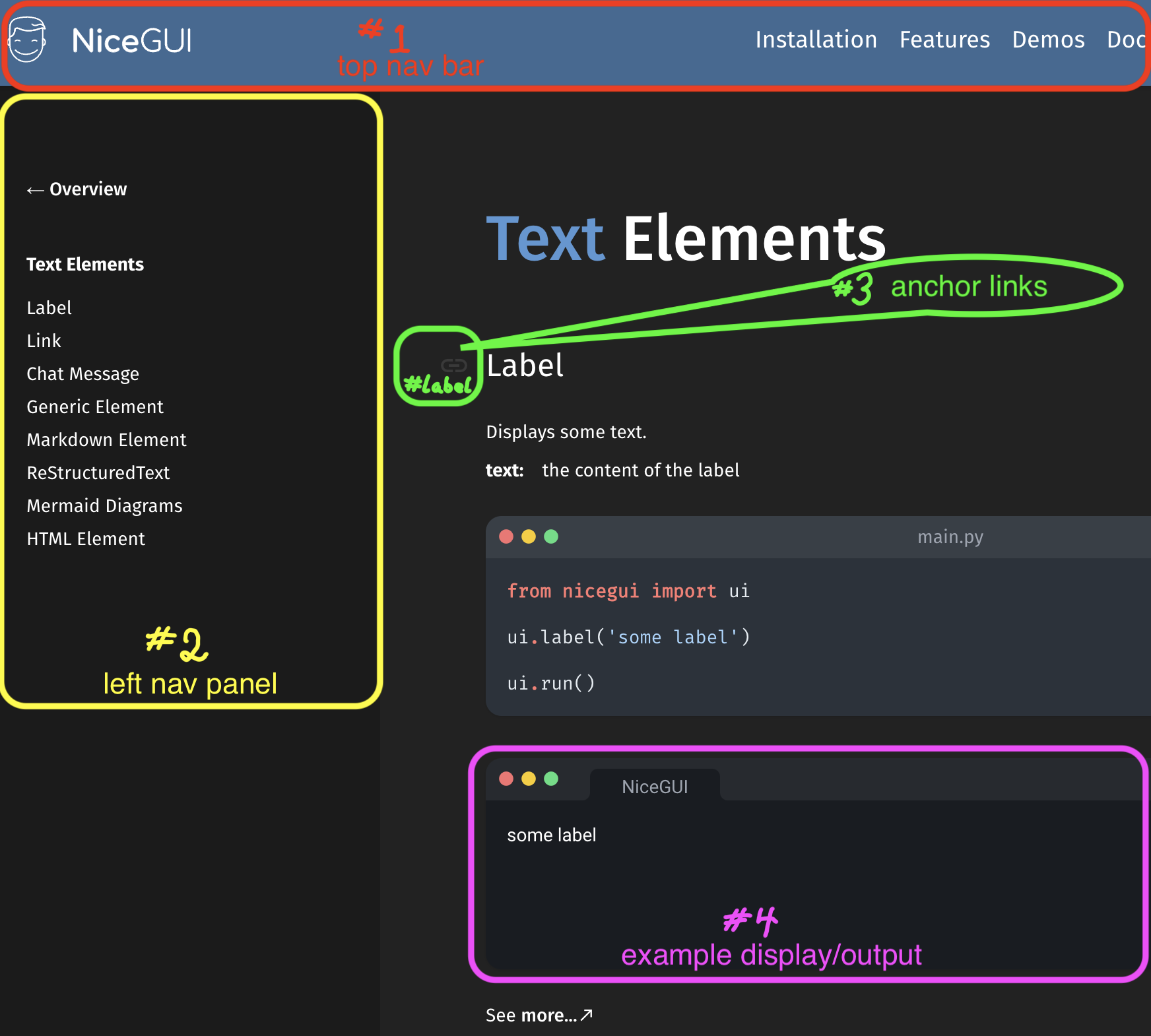The image size is (1151, 1036).
Task: Click the Text Elements sidebar heading
Action: pos(85,265)
